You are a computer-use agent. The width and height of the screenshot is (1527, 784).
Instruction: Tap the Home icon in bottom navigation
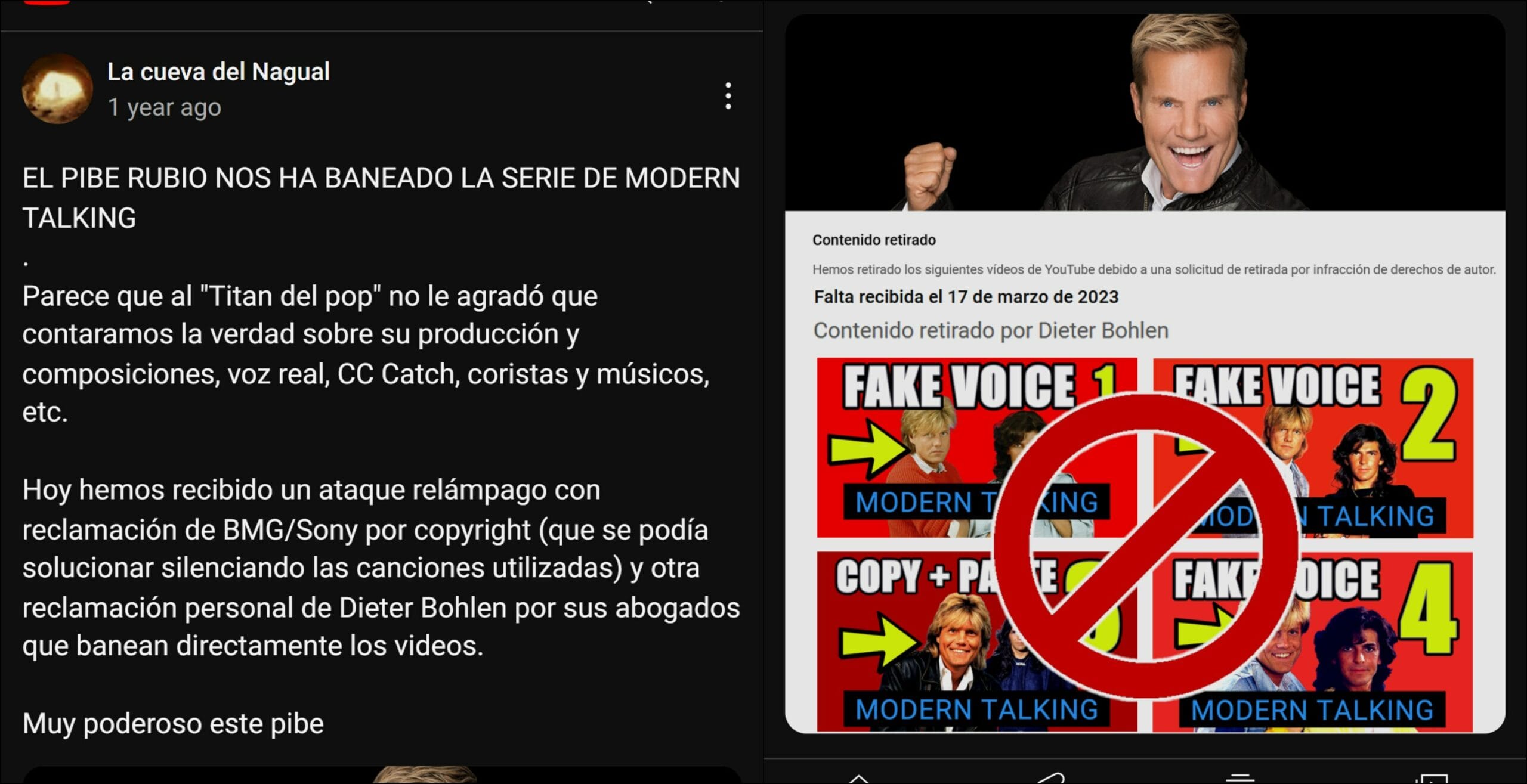[x=858, y=778]
